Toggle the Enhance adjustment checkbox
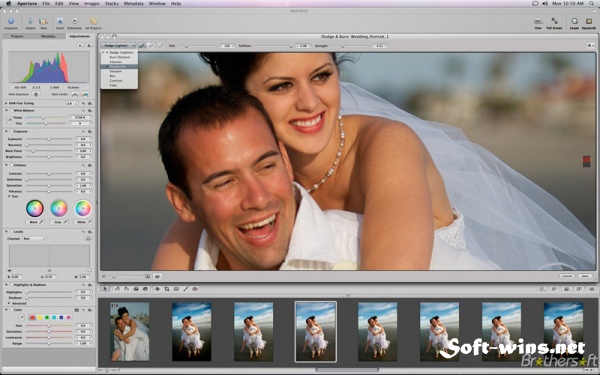Image resolution: width=600 pixels, height=375 pixels. coord(11,165)
